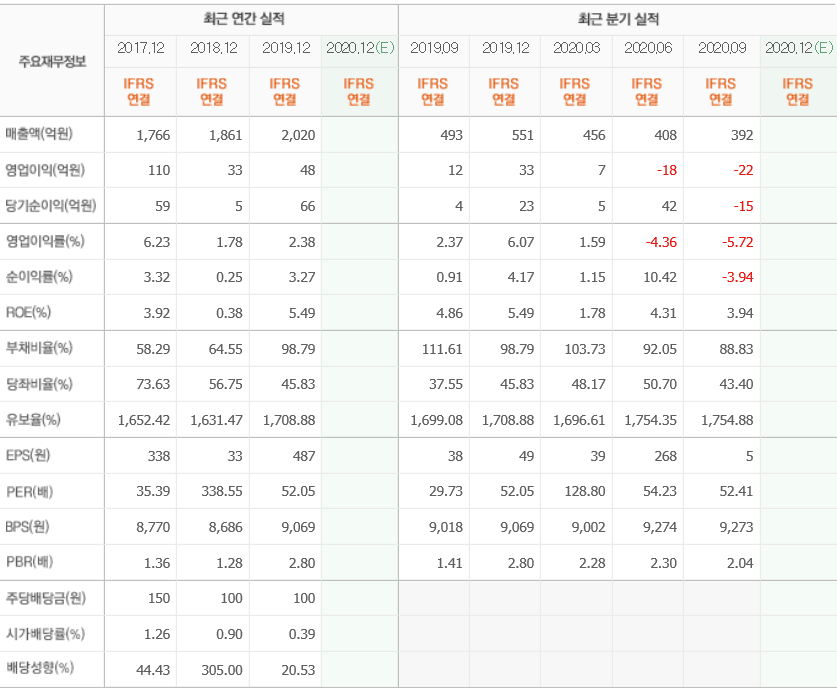Select the 73.63 quick ratio value
The image size is (837, 692).
(153, 384)
